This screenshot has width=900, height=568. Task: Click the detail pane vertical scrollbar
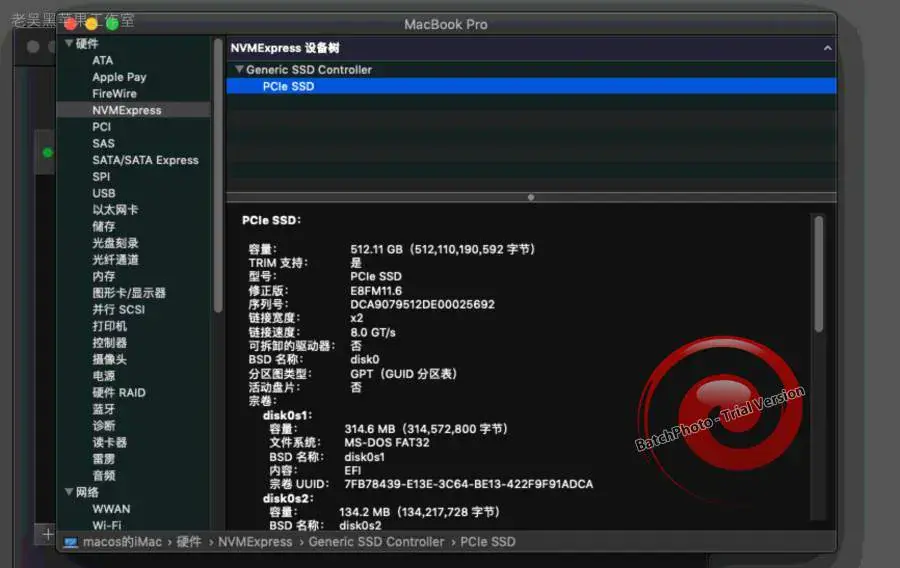pyautogui.click(x=818, y=274)
